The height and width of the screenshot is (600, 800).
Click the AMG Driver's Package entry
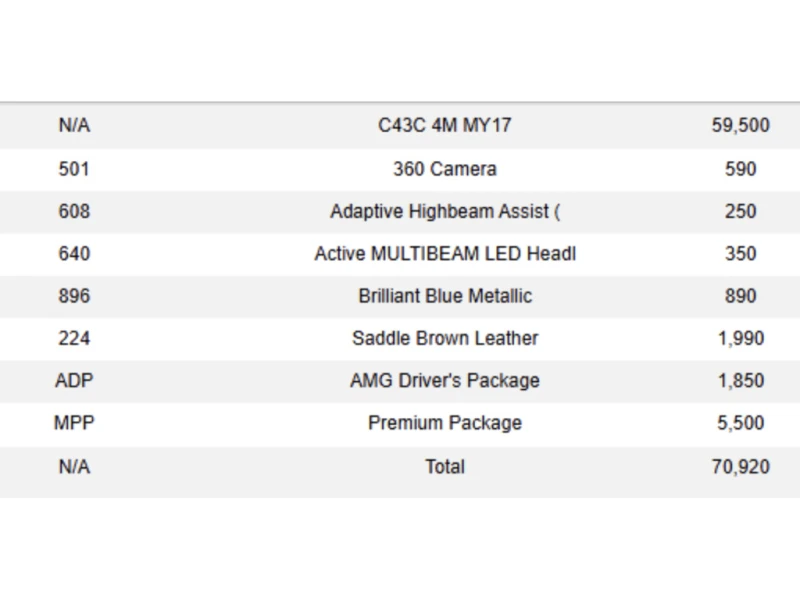coord(445,381)
